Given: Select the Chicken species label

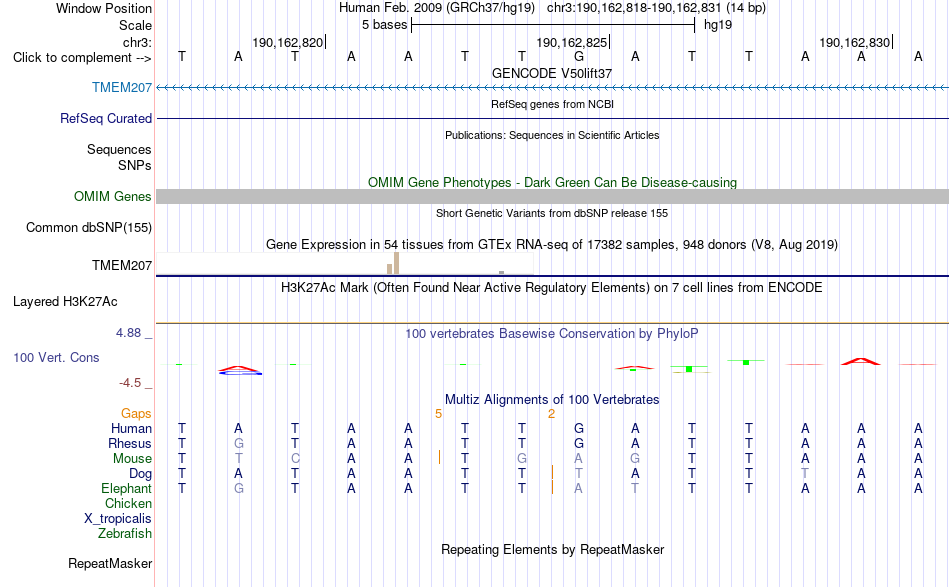Looking at the screenshot, I should 128,503.
